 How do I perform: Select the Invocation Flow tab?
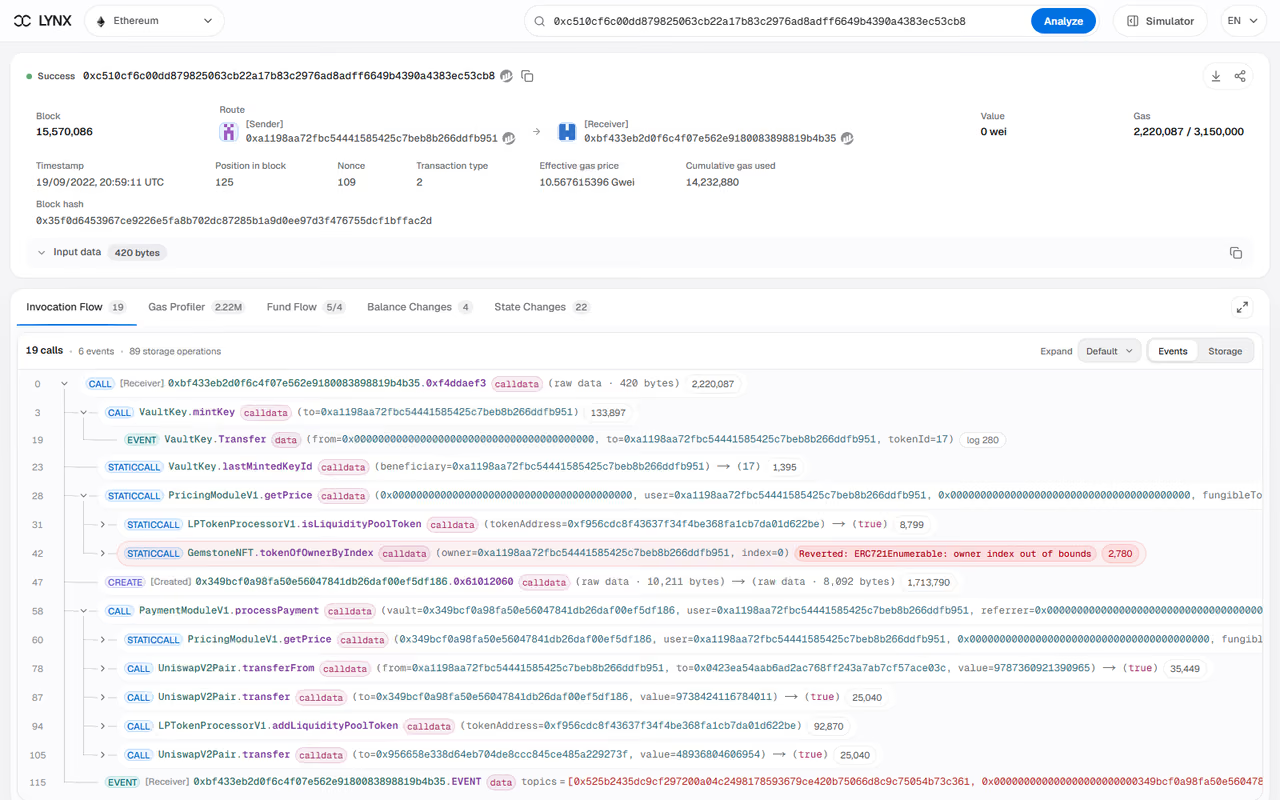point(76,307)
